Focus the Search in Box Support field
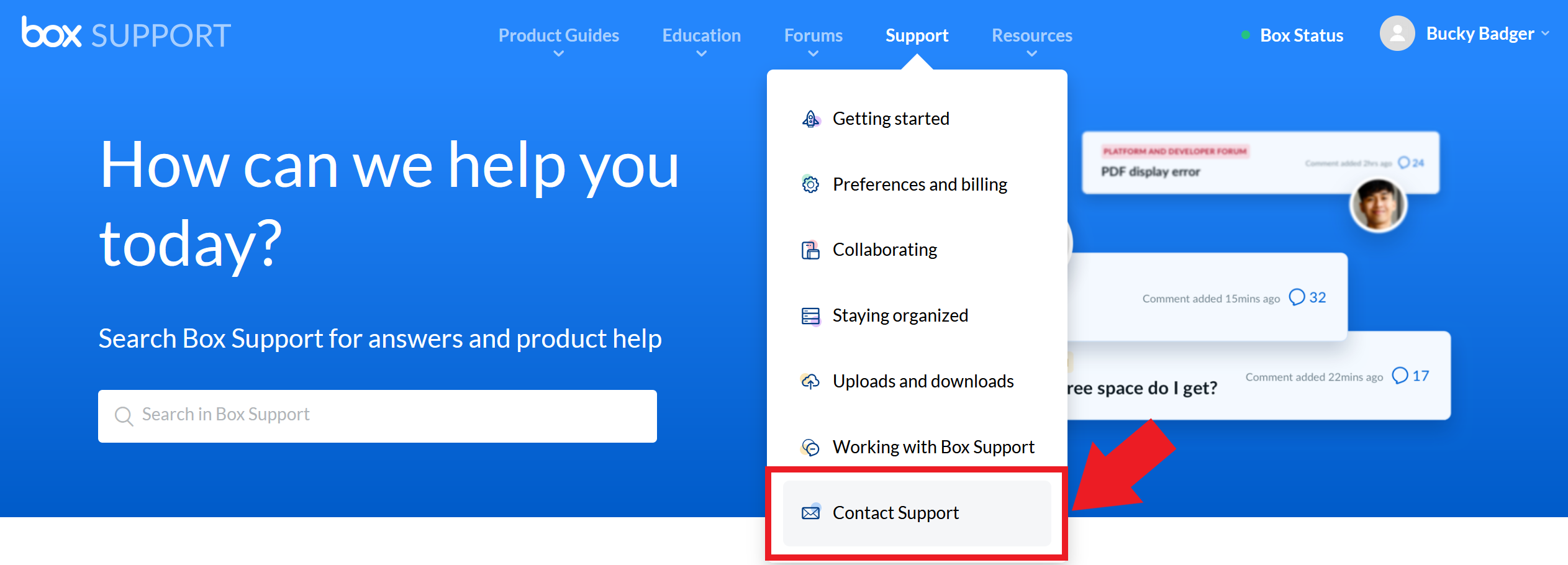Viewport: 1568px width, 565px height. (378, 416)
